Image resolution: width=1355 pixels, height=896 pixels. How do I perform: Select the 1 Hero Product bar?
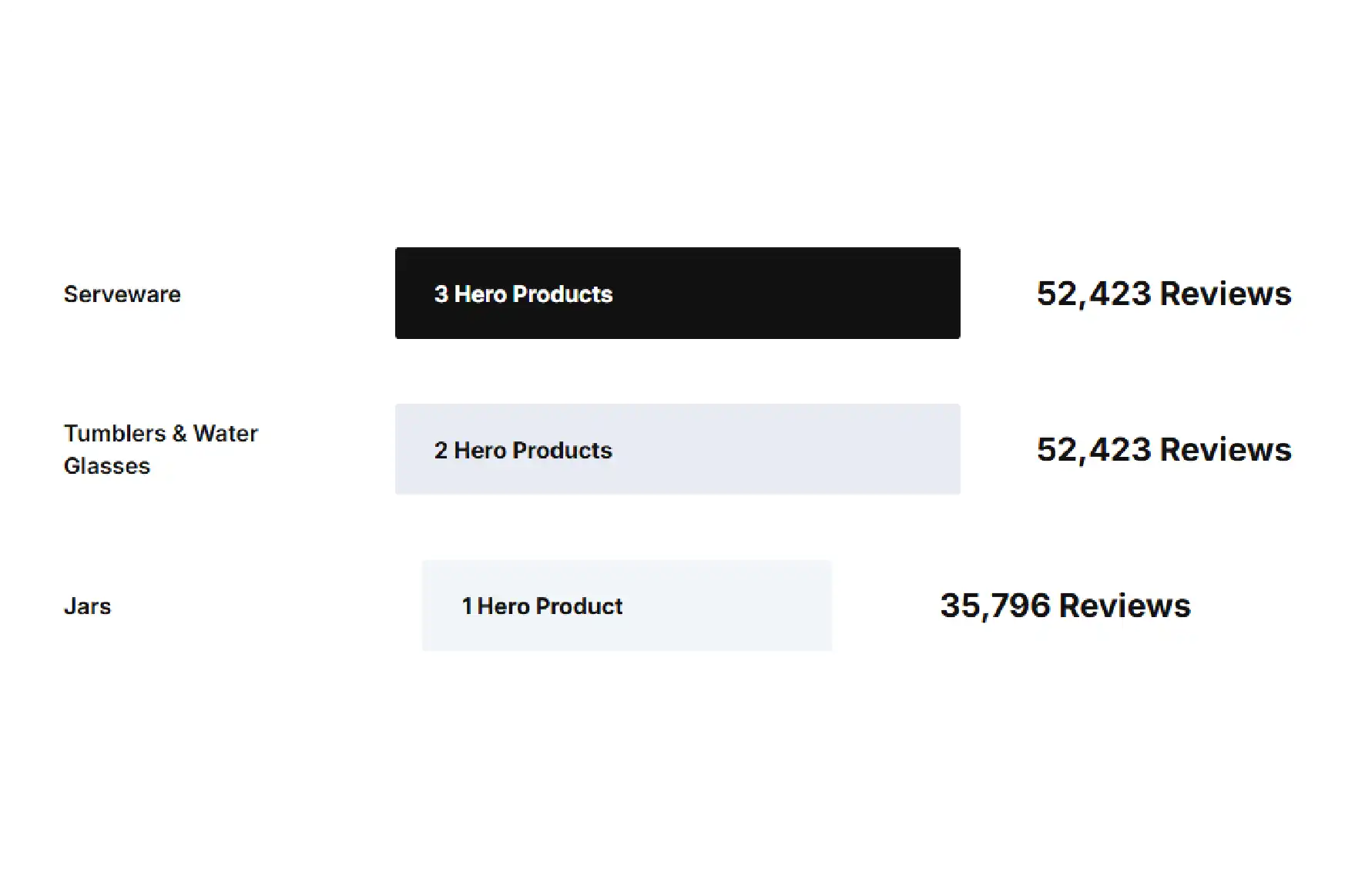(626, 606)
